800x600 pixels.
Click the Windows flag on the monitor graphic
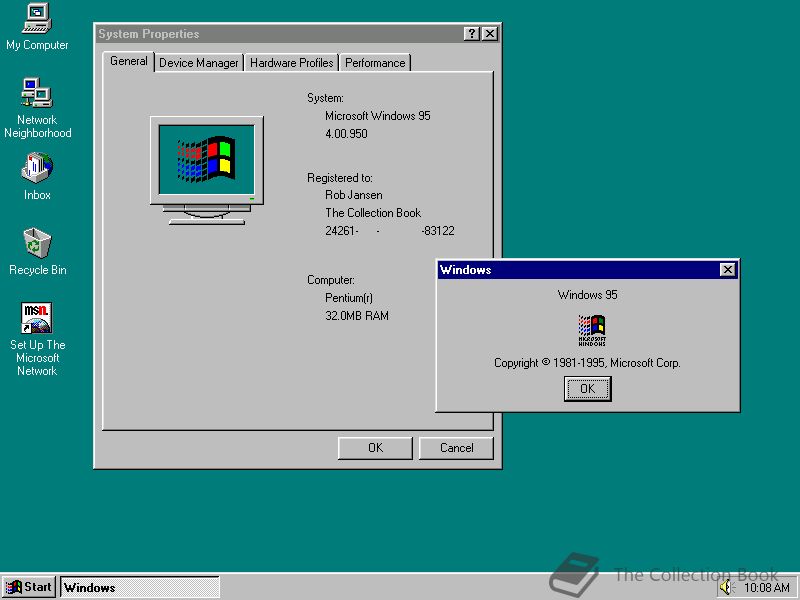click(x=206, y=160)
